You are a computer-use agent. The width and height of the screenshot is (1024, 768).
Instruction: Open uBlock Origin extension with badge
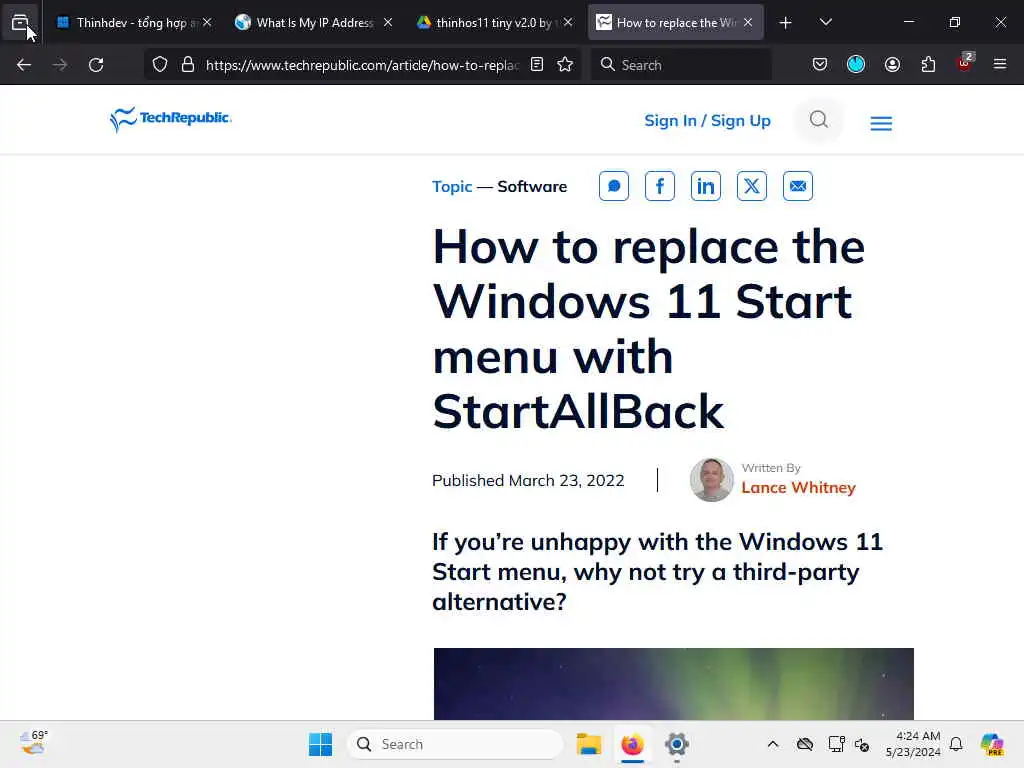tap(965, 63)
